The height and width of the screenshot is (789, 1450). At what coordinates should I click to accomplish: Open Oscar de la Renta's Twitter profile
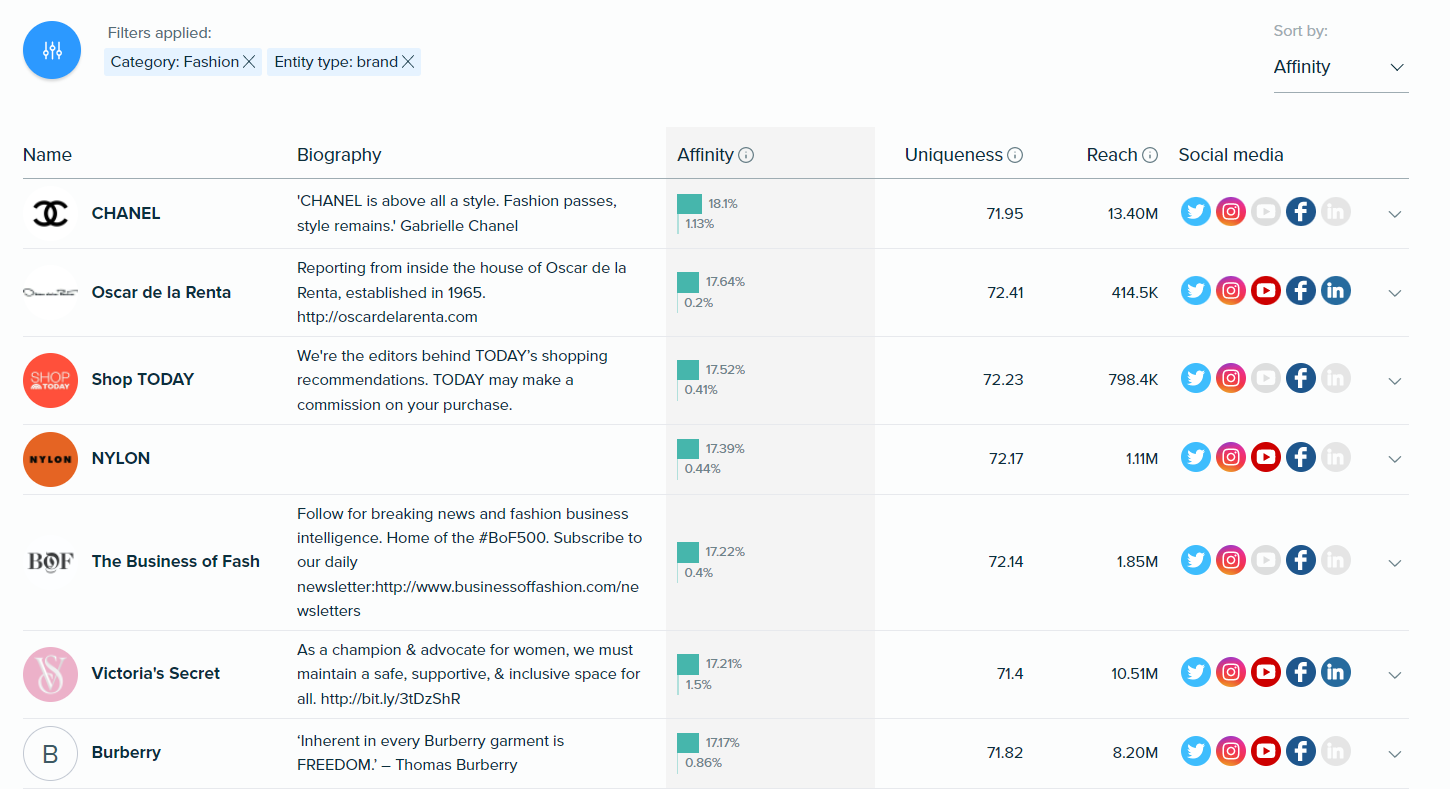[x=1196, y=291]
